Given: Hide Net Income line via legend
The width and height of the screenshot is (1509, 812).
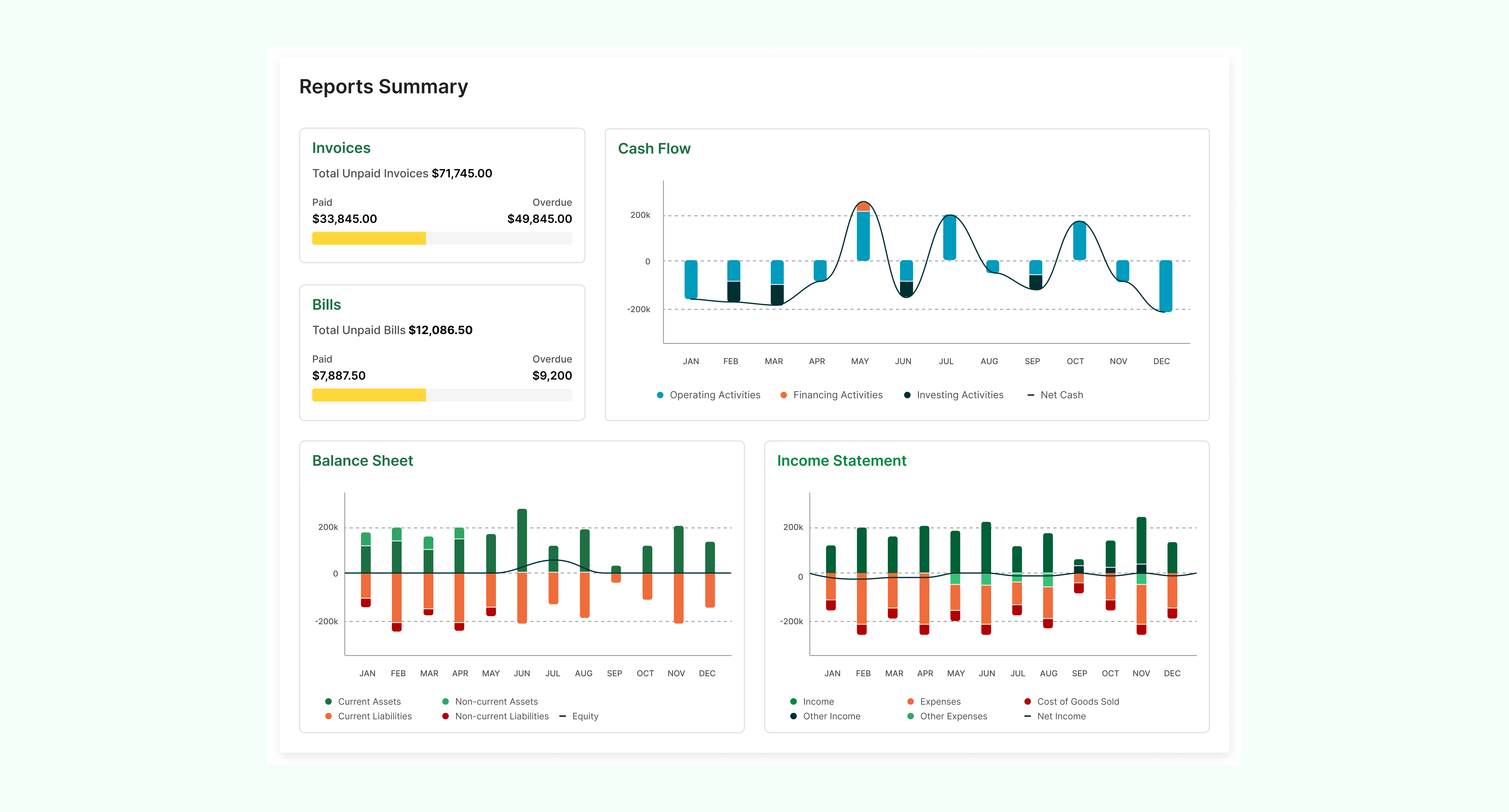Looking at the screenshot, I should click(x=1028, y=716).
